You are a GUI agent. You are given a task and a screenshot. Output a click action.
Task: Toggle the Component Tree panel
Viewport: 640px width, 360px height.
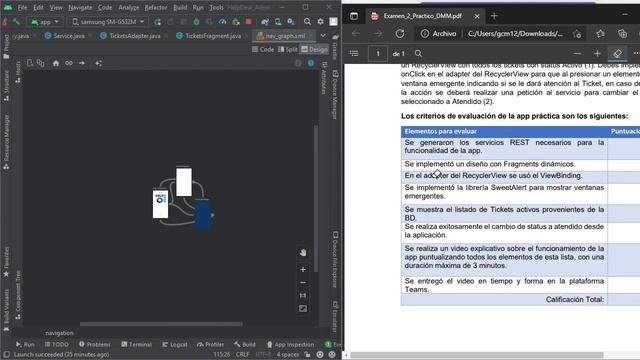point(18,294)
